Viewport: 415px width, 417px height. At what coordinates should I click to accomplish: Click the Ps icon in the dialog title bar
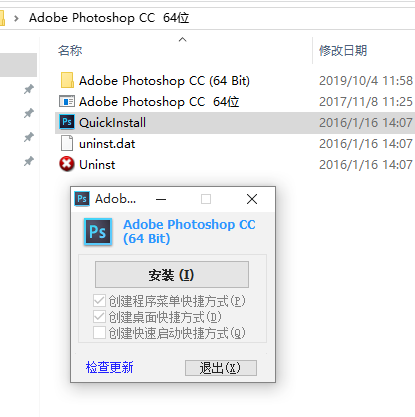[x=82, y=199]
